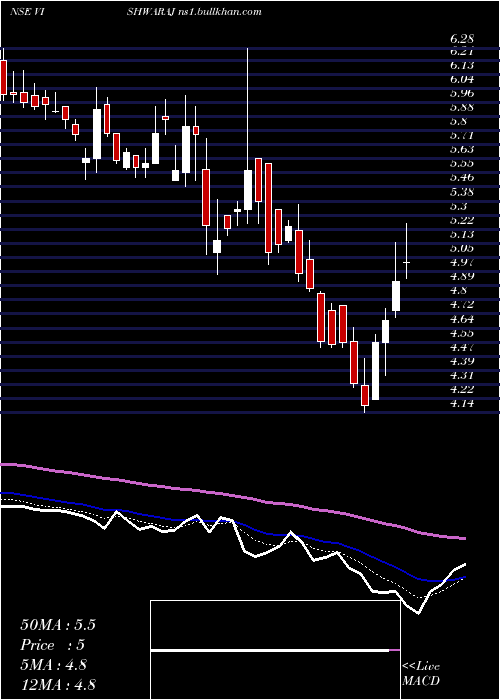Click the 12MA : 4.8 legend text
Image resolution: width=500 pixels, height=700 pixels.
(58, 684)
